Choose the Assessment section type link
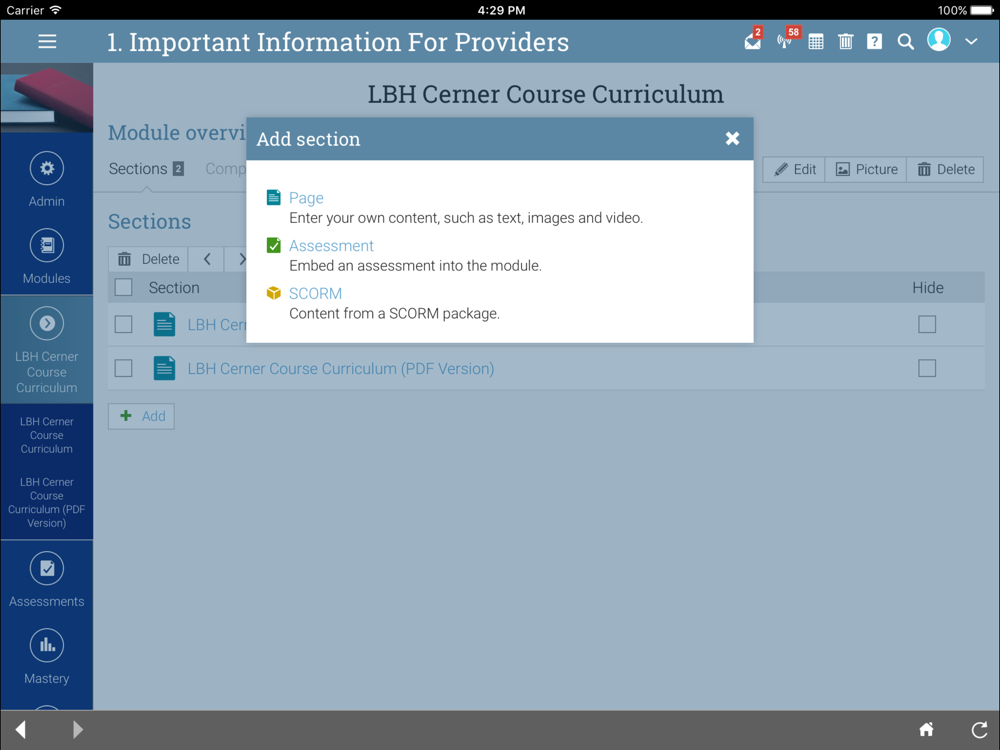 331,246
